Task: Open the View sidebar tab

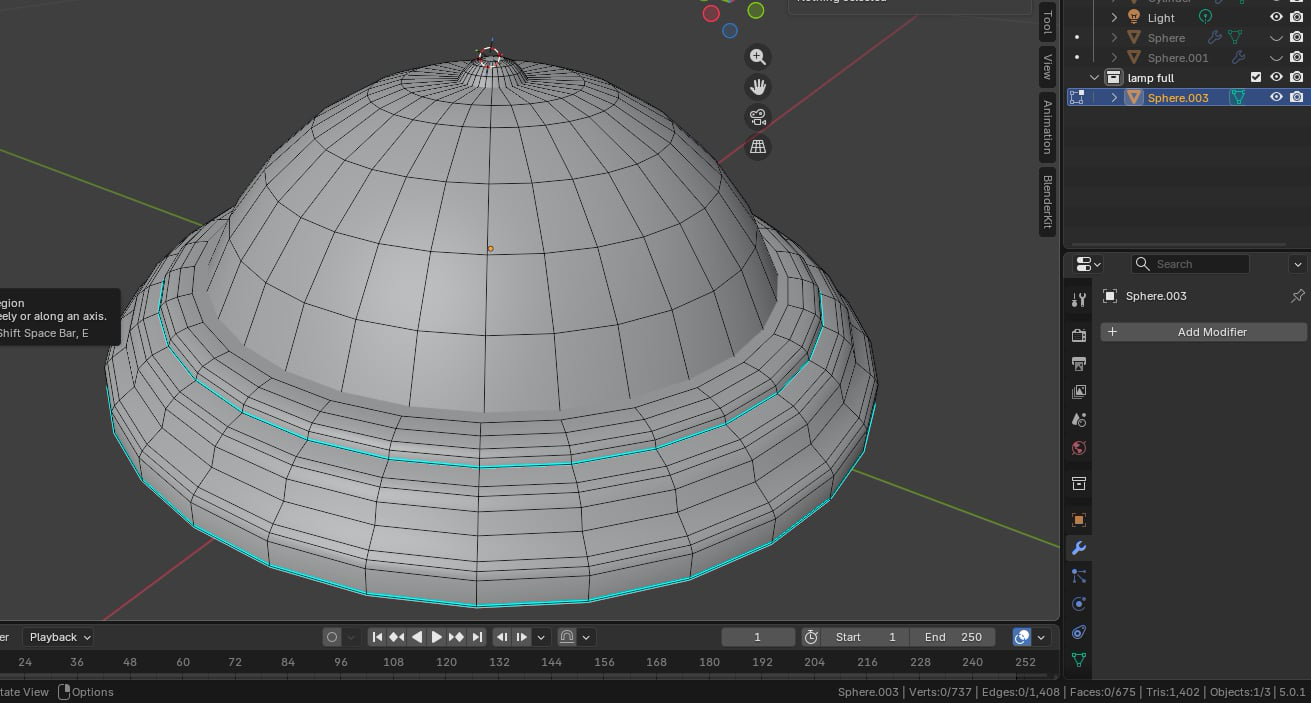Action: [1047, 67]
